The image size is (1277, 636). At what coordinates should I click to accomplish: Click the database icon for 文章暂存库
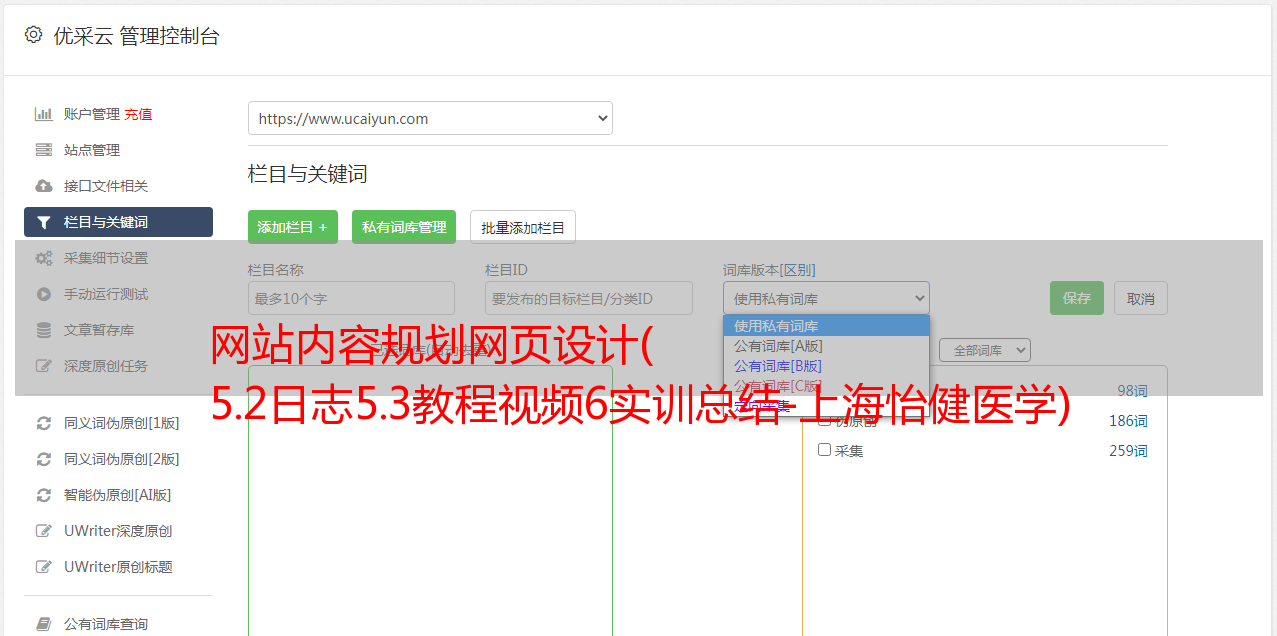(x=44, y=330)
